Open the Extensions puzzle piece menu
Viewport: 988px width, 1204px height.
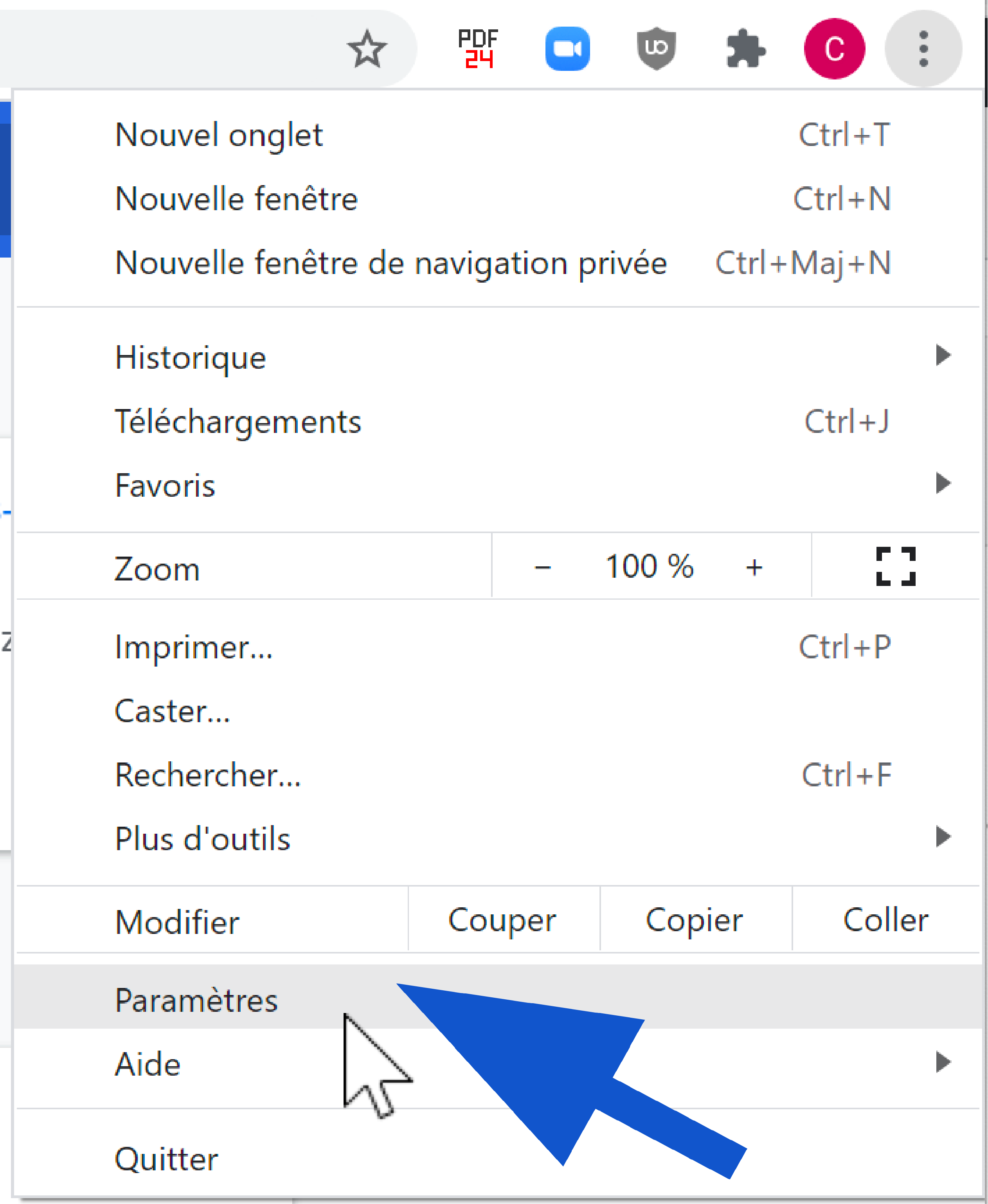tap(745, 49)
